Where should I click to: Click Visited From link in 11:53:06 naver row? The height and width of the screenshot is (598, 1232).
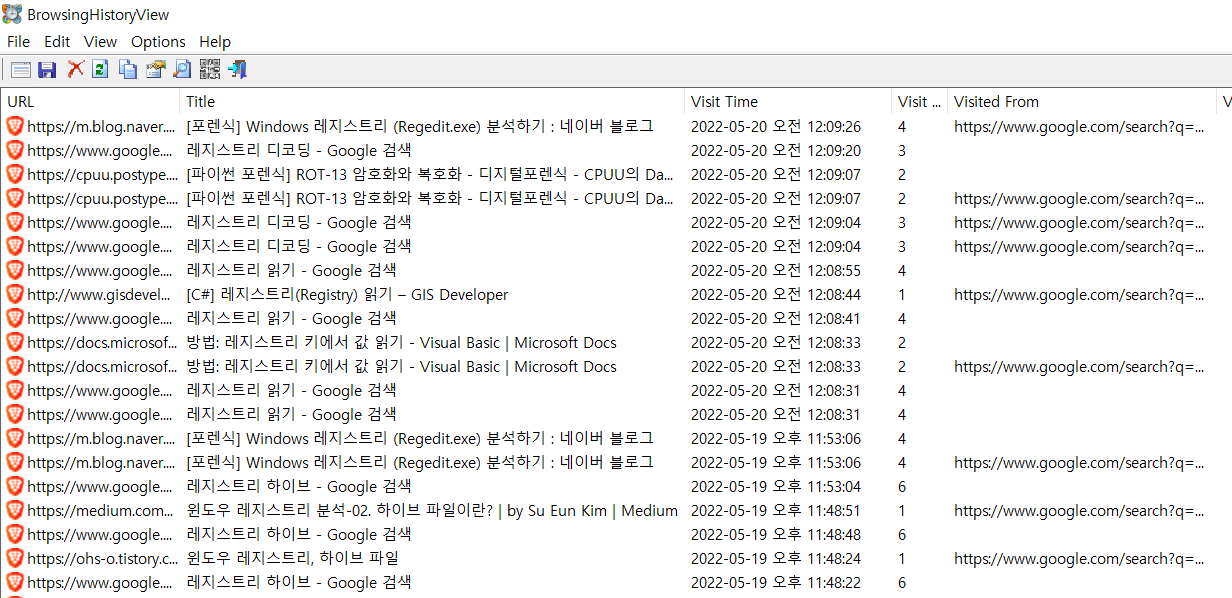pos(1079,462)
